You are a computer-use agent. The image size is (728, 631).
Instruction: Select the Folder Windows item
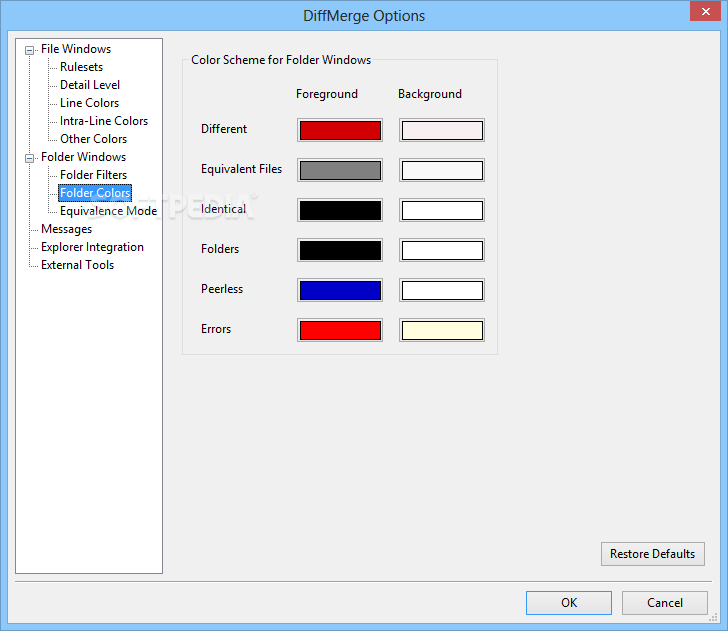coord(84,157)
